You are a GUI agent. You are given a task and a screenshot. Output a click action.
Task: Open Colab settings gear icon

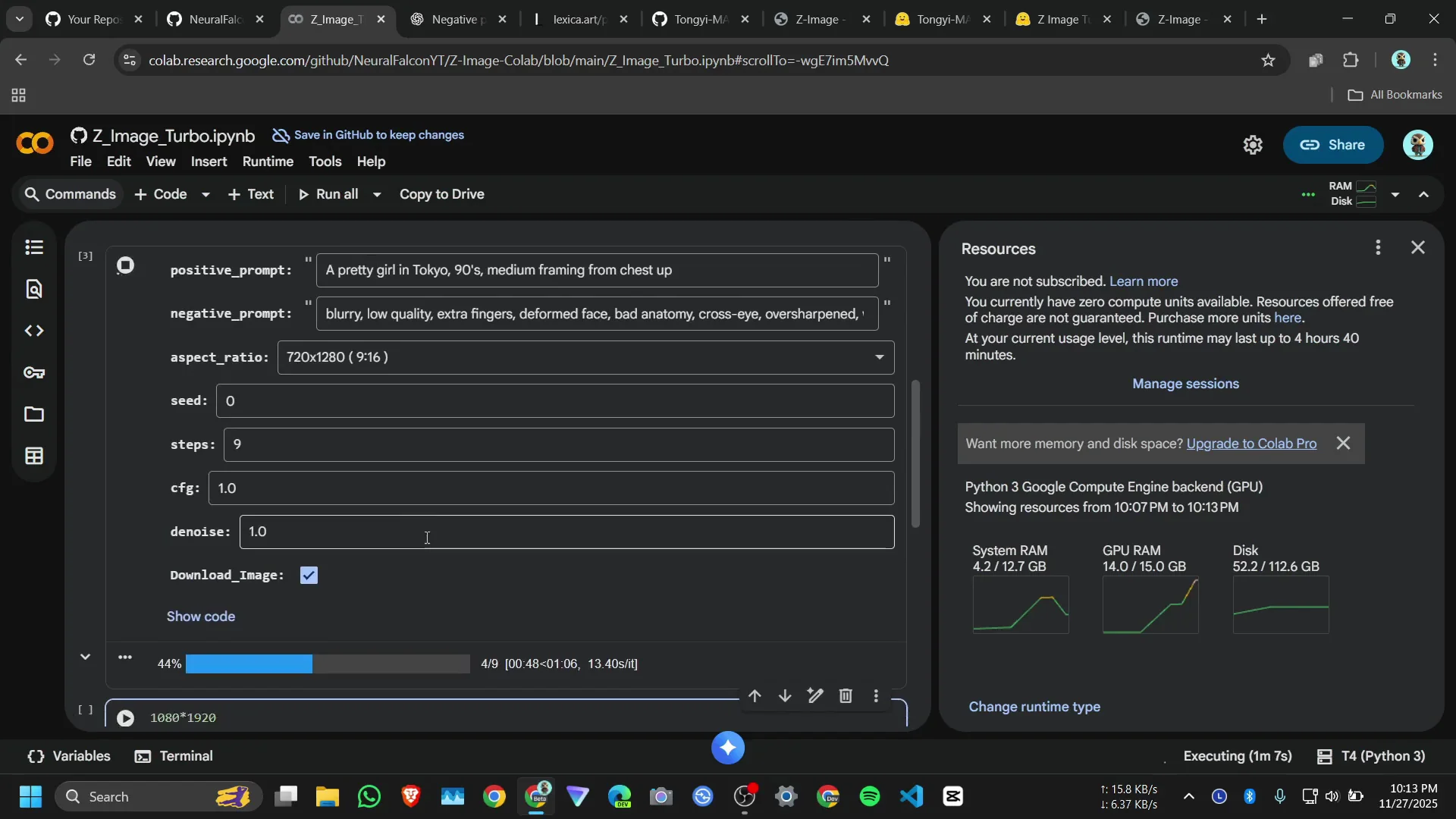pos(1253,145)
